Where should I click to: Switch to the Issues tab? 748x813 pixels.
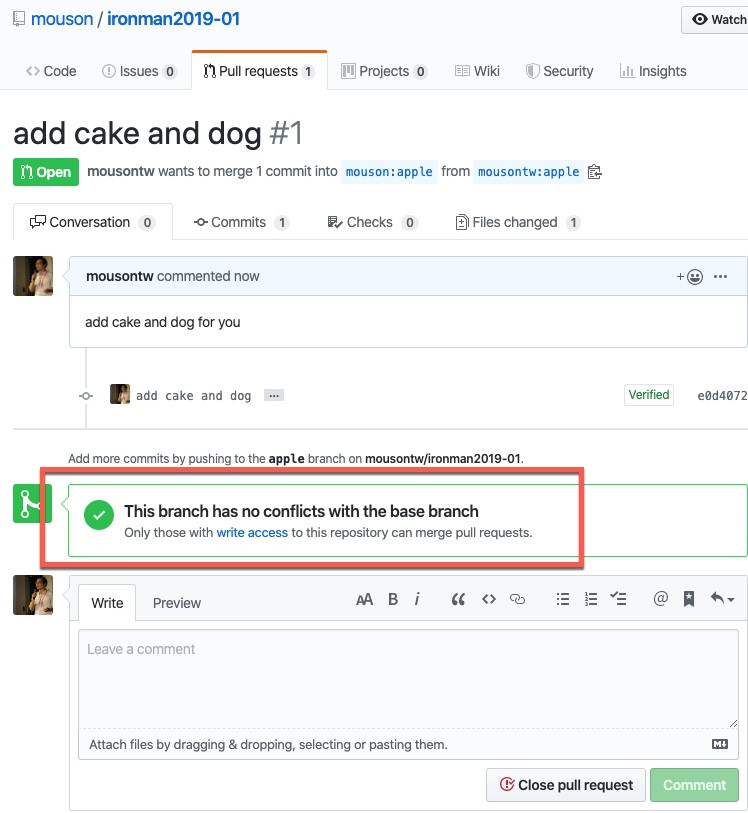(139, 71)
